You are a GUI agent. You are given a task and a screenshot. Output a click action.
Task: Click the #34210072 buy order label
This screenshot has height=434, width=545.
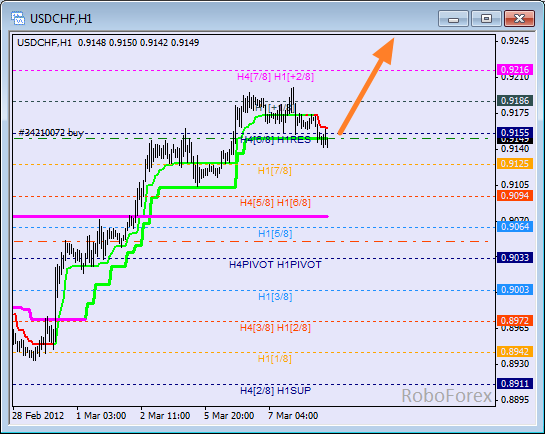point(51,133)
